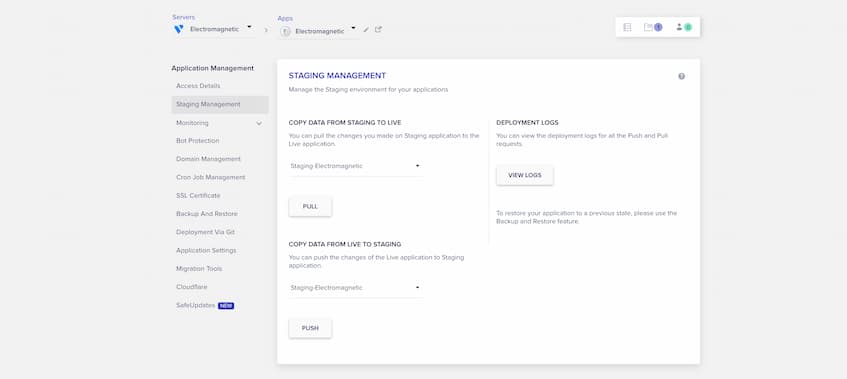Image resolution: width=847 pixels, height=379 pixels.
Task: Click the Servers breadcrumb label
Action: [184, 17]
